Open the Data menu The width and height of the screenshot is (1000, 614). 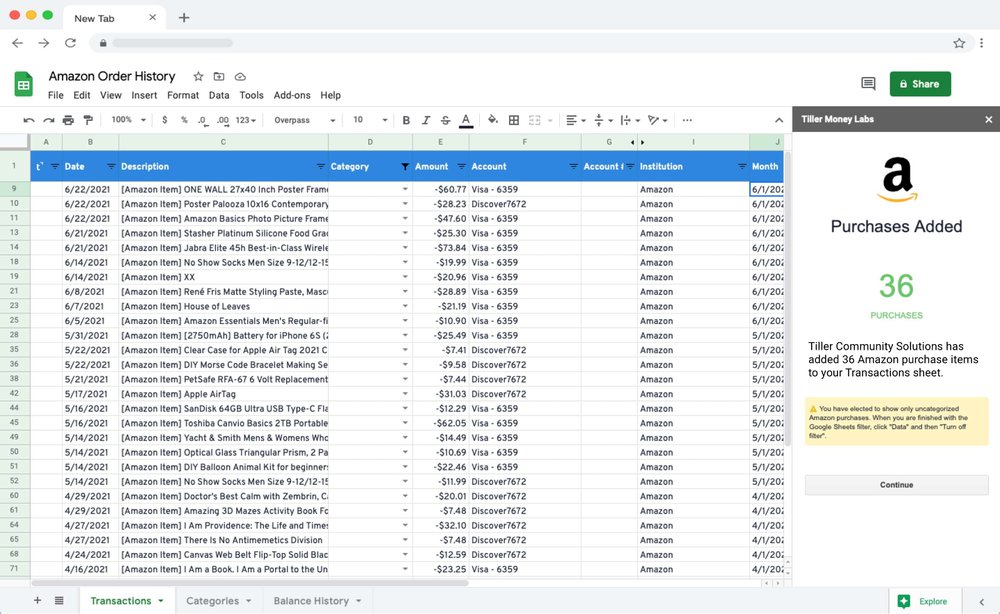pyautogui.click(x=219, y=95)
